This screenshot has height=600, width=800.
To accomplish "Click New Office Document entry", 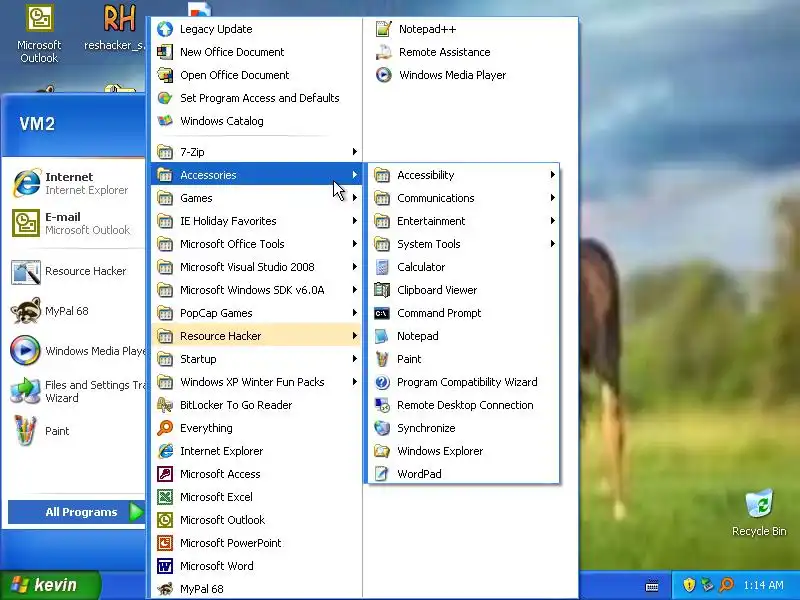I will point(257,52).
